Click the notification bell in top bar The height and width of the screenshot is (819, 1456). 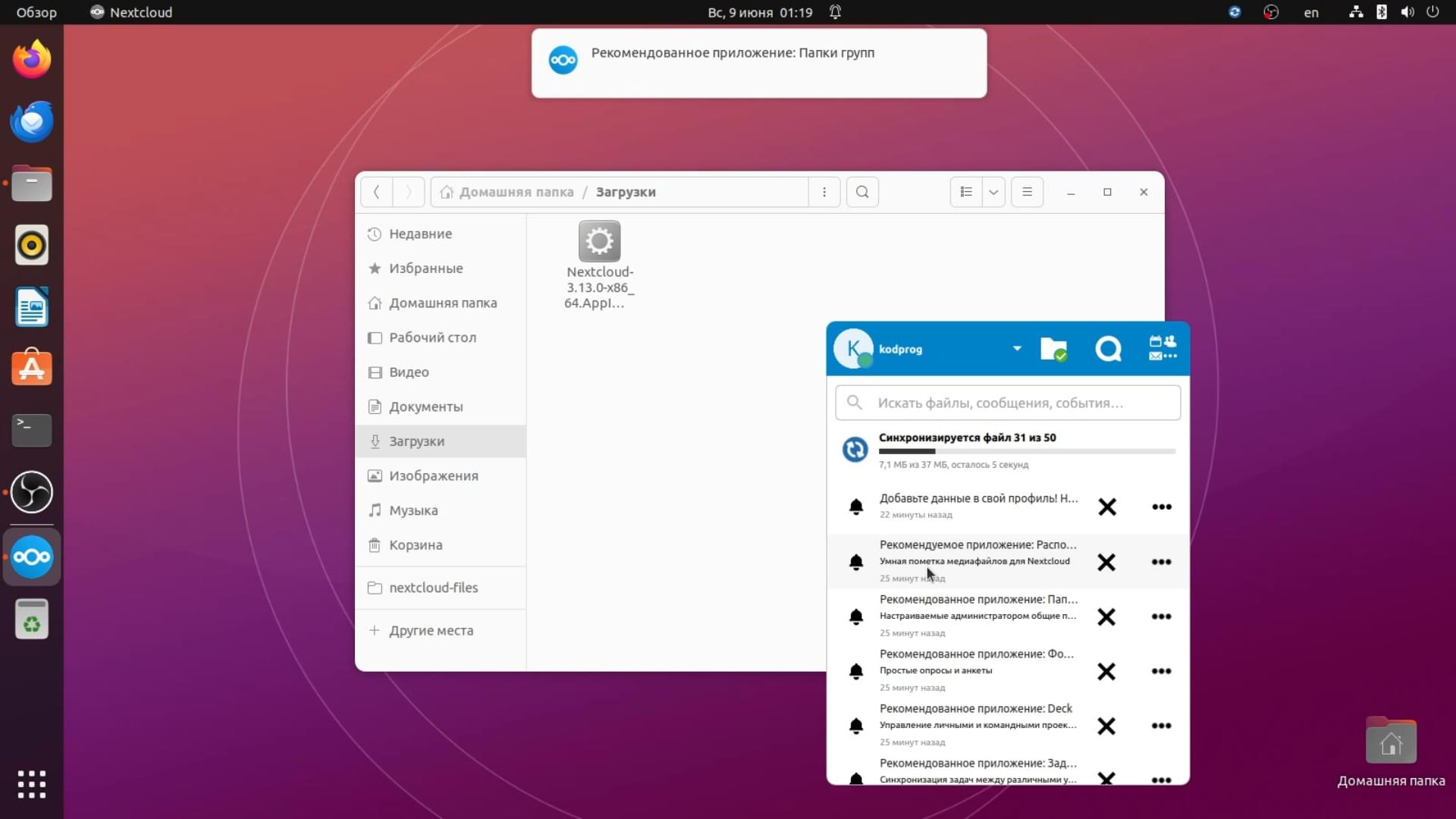click(x=835, y=12)
